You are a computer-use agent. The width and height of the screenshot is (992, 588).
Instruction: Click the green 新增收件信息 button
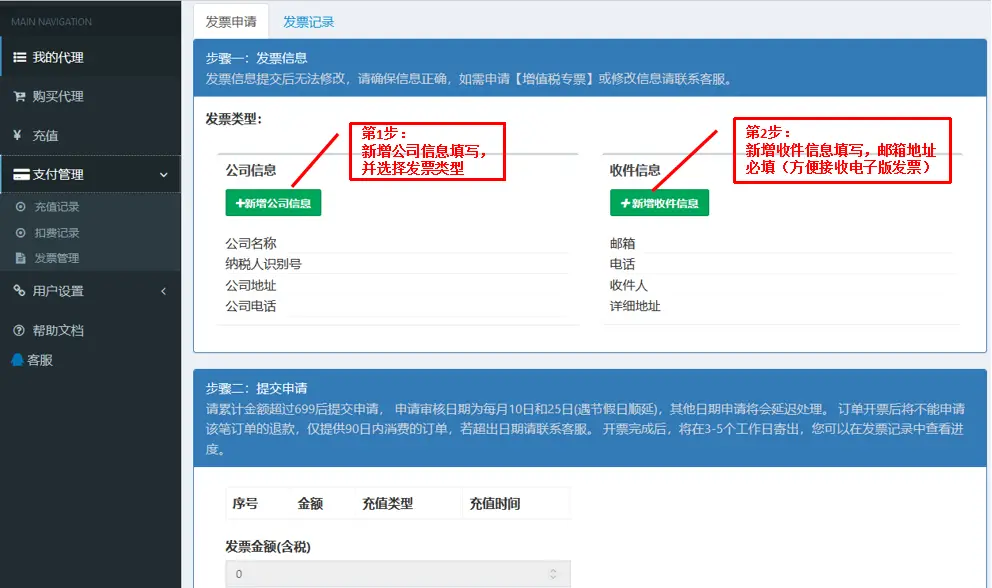click(x=659, y=203)
